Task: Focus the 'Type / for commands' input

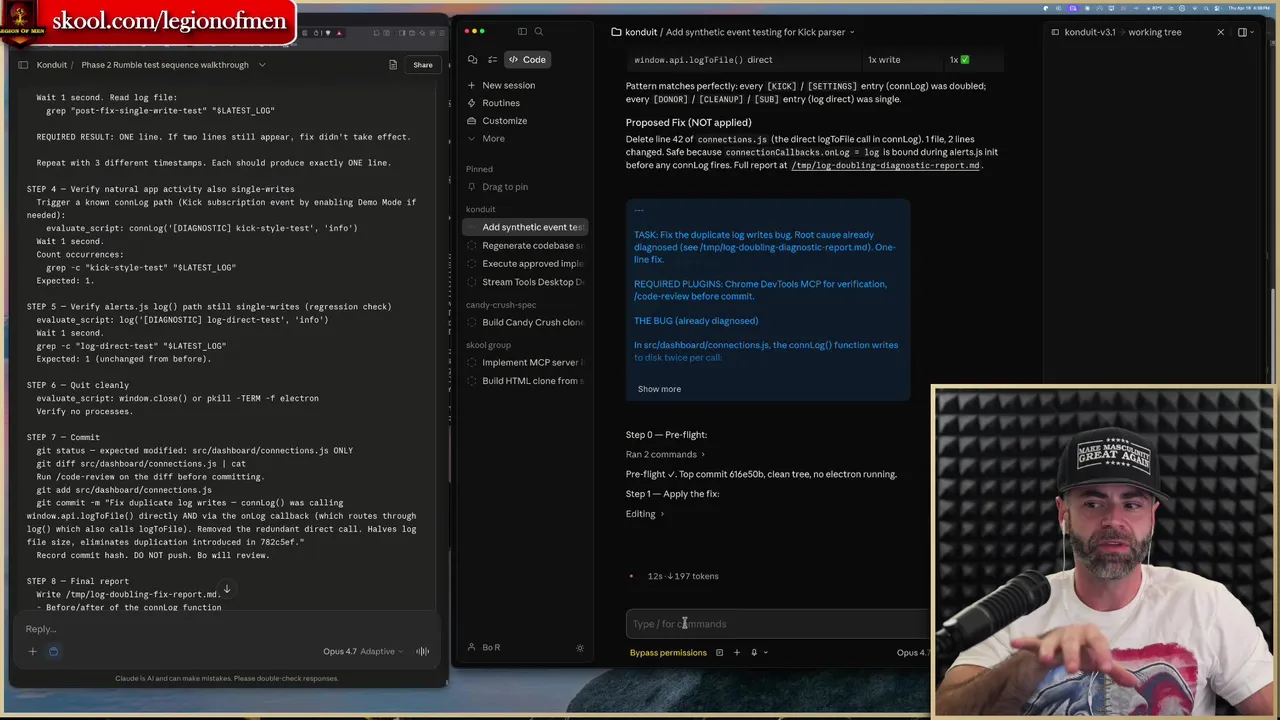Action: [776, 624]
